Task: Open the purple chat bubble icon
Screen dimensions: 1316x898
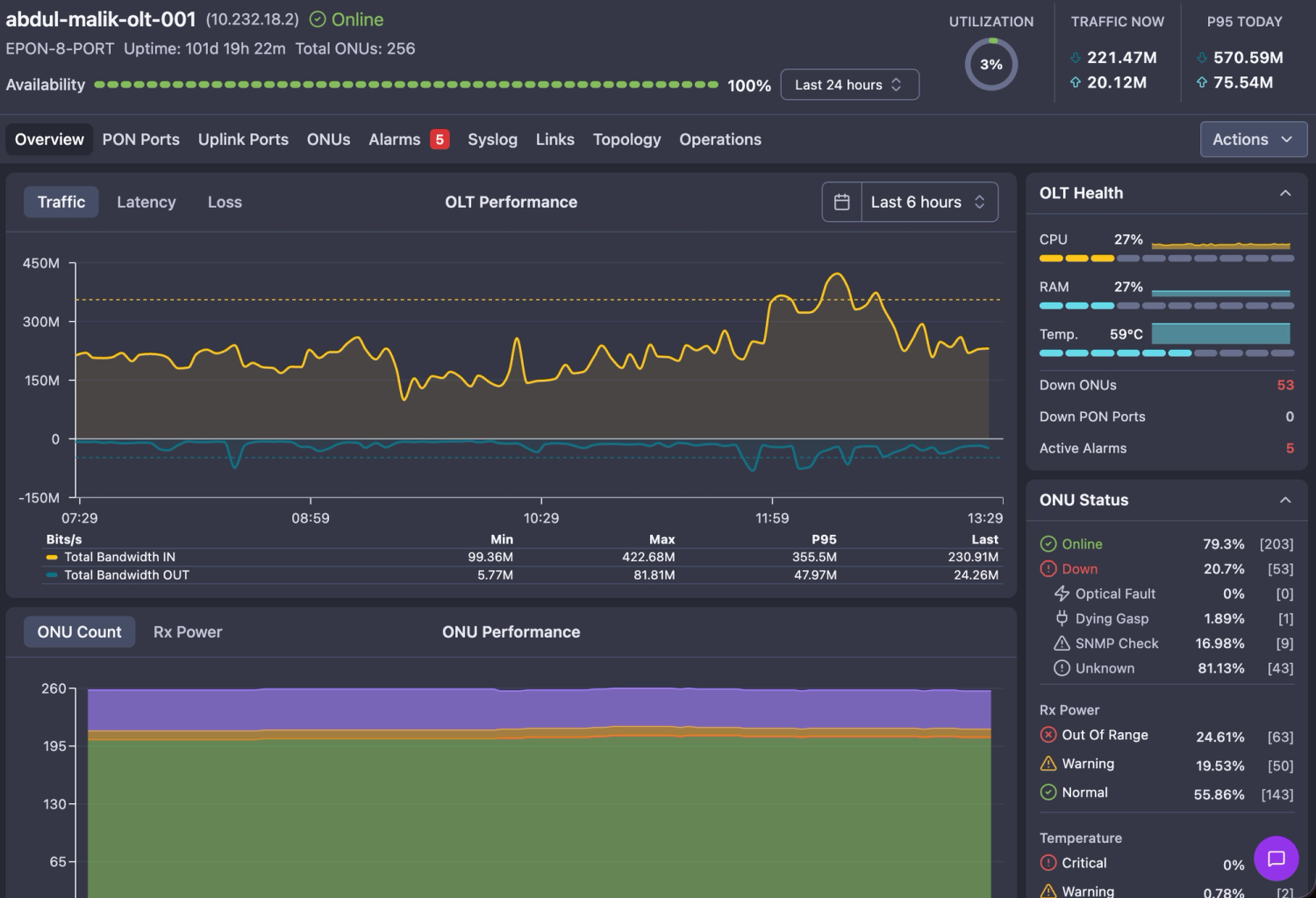Action: (x=1276, y=859)
